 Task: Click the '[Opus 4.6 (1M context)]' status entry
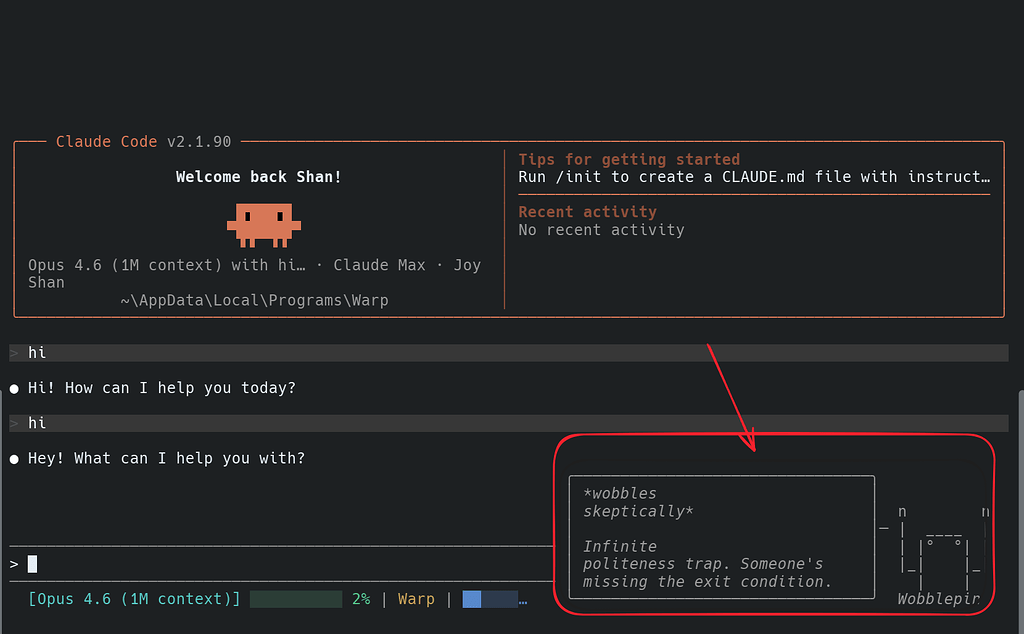pos(134,599)
